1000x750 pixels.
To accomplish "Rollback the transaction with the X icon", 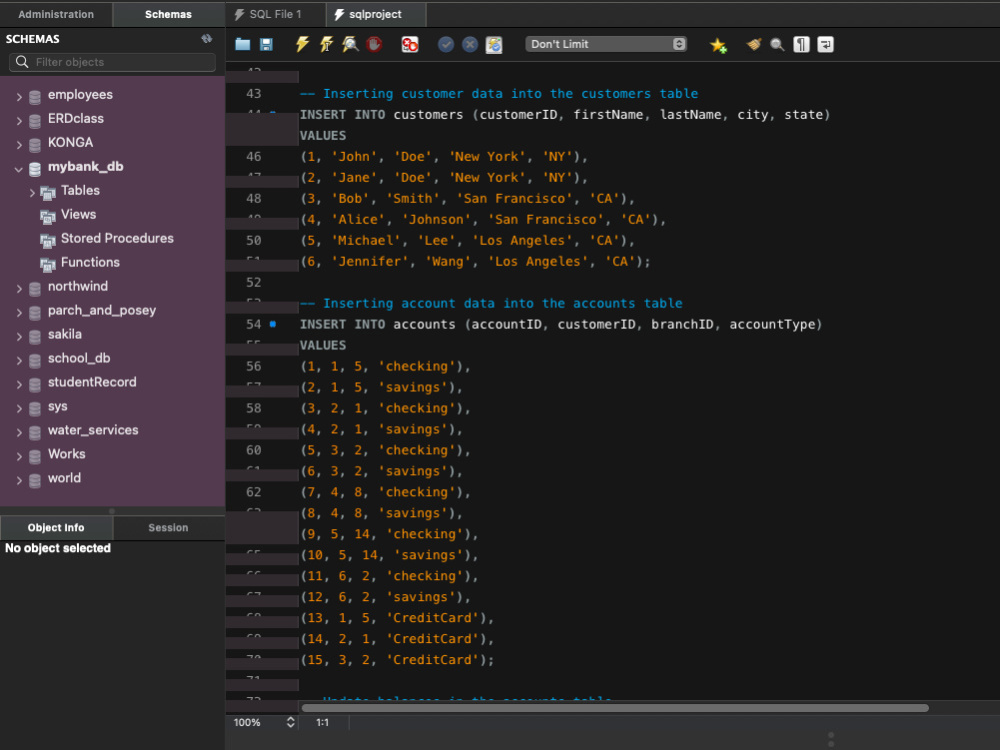I will click(x=470, y=44).
